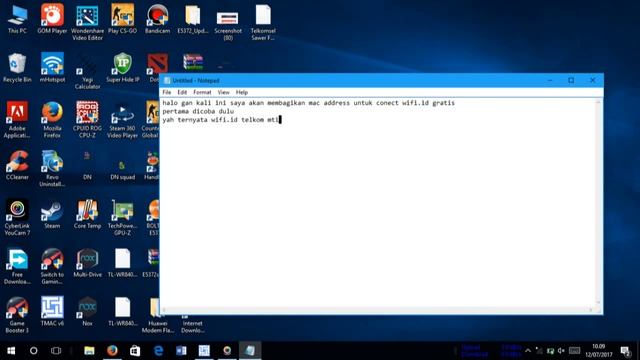Select the CyberLink YouCam 7 shortcut
This screenshot has height=360, width=640.
pos(17,217)
